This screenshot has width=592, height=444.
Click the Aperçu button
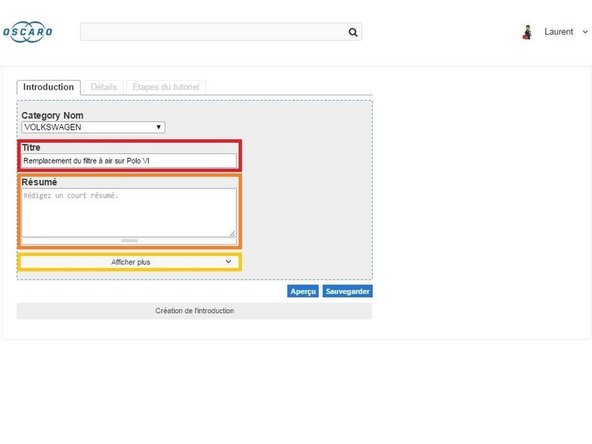[x=303, y=291]
